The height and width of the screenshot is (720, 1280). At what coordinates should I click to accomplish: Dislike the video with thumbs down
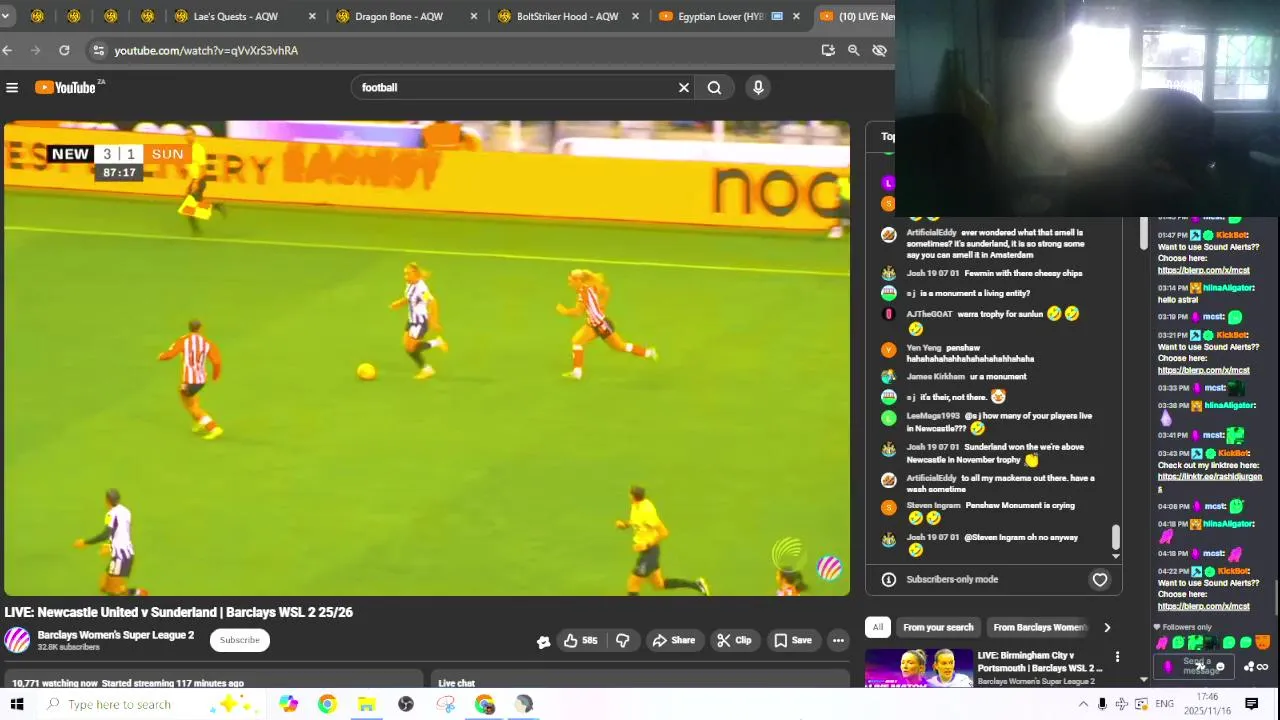point(623,640)
